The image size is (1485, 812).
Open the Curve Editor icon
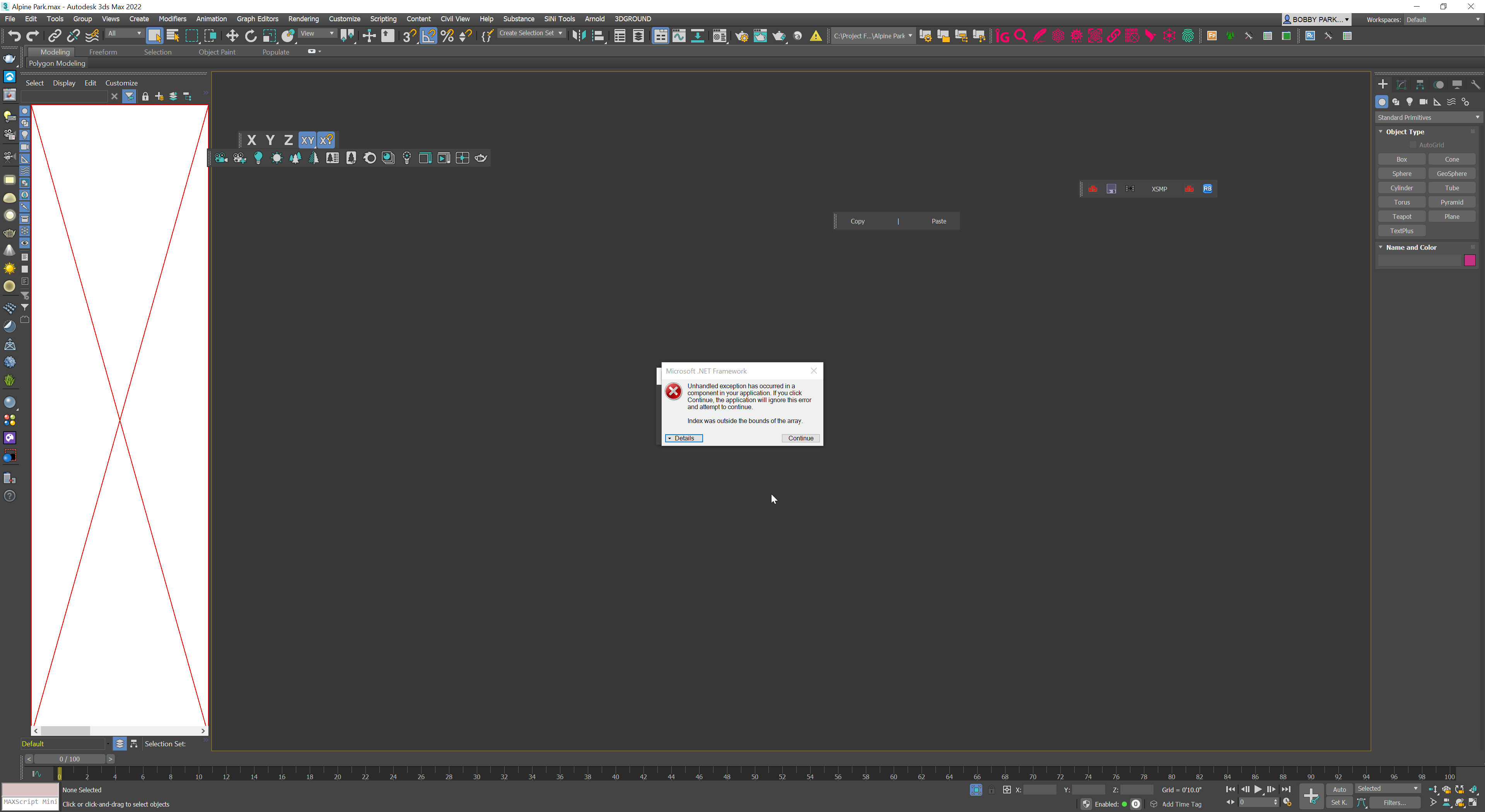pos(679,36)
